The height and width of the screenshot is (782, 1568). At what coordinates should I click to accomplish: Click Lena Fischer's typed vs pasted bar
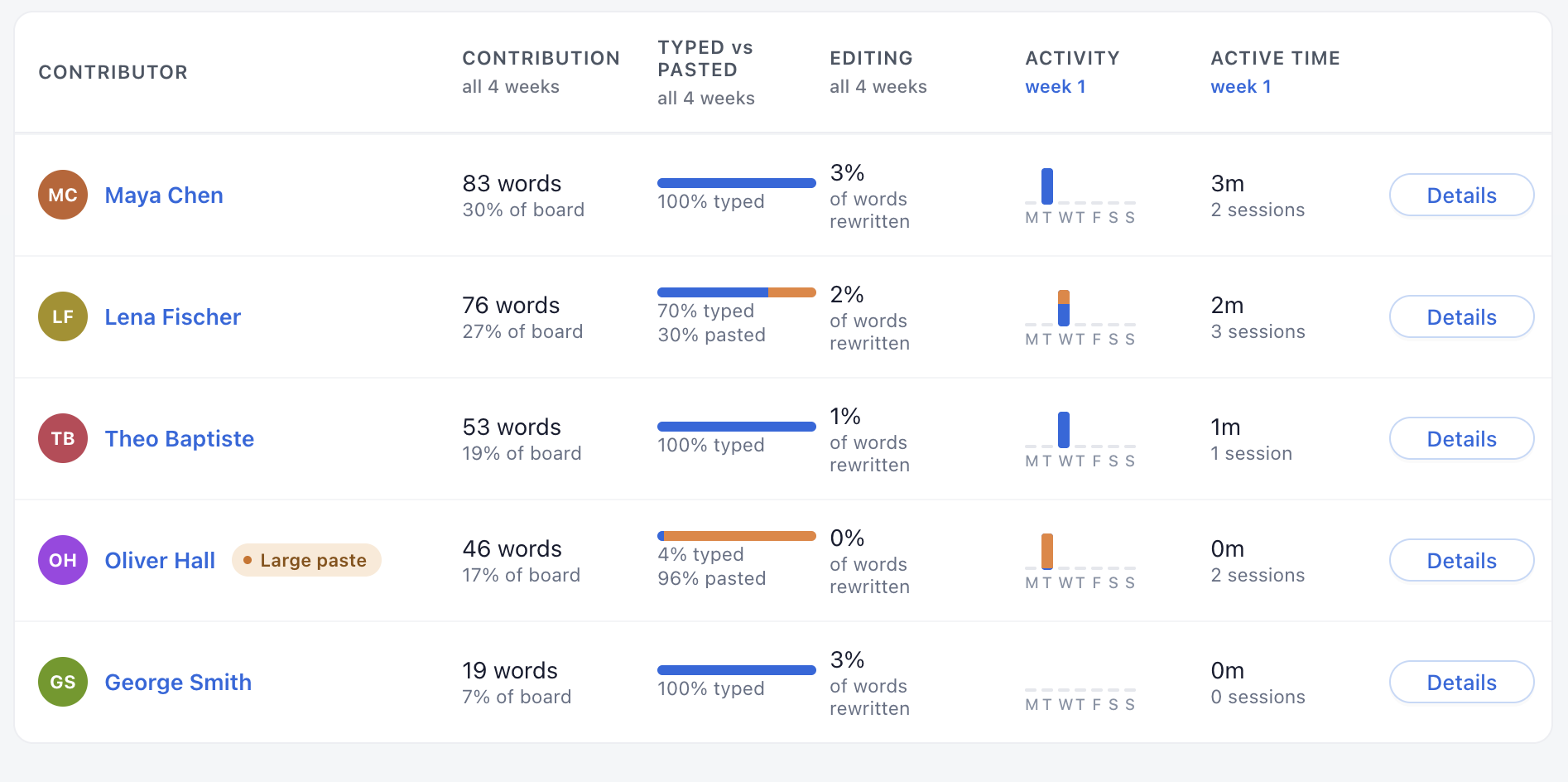(x=737, y=292)
